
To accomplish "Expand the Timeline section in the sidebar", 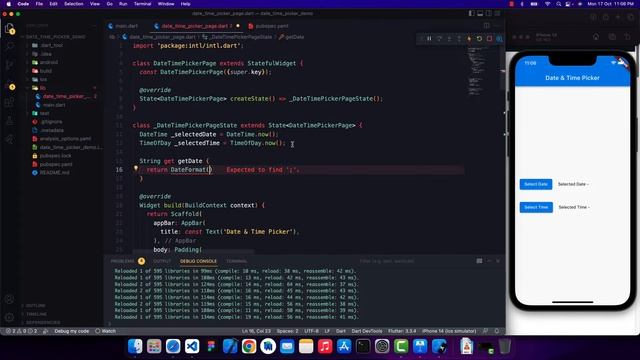I will coord(36,314).
